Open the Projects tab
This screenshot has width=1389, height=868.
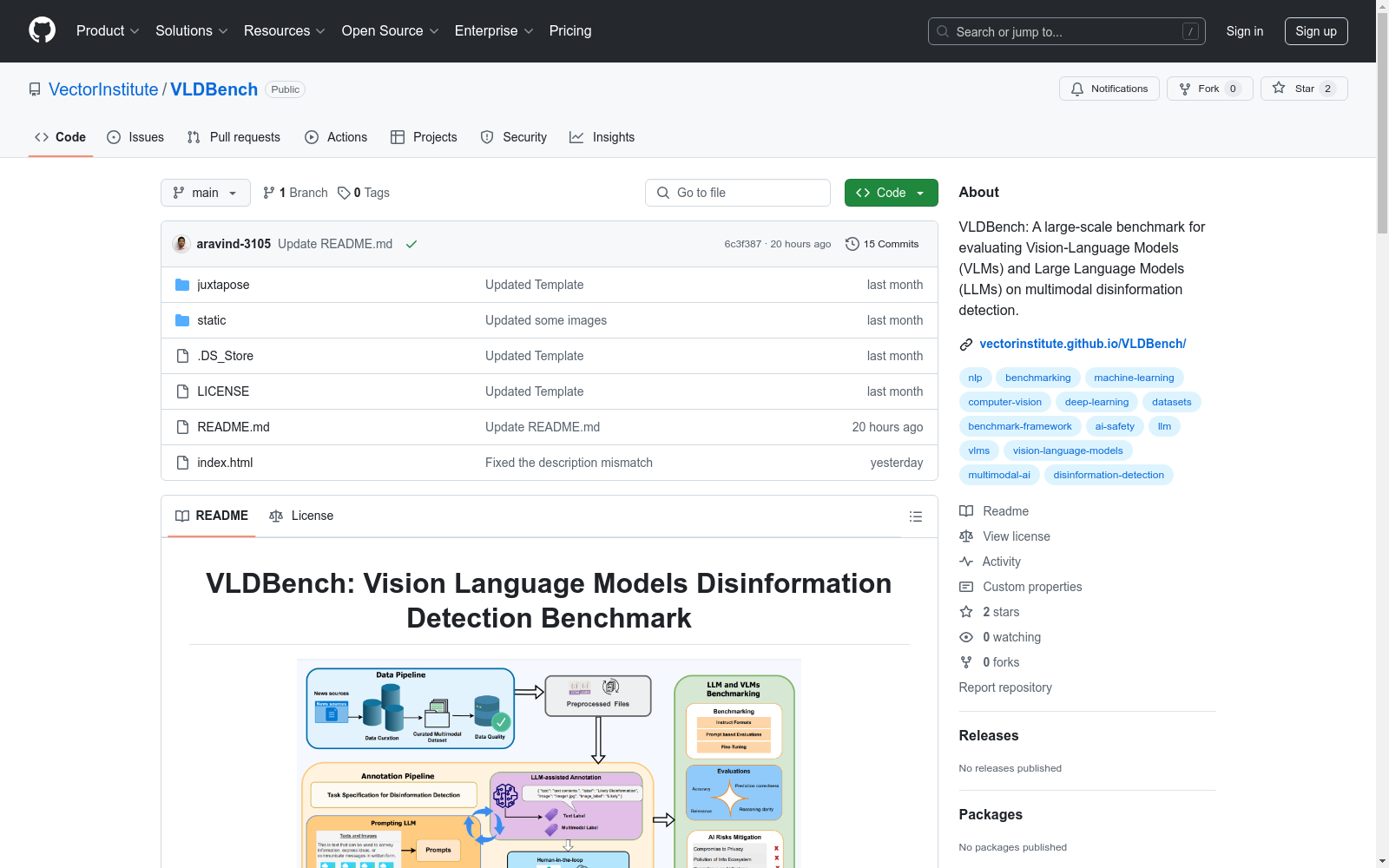click(x=424, y=137)
